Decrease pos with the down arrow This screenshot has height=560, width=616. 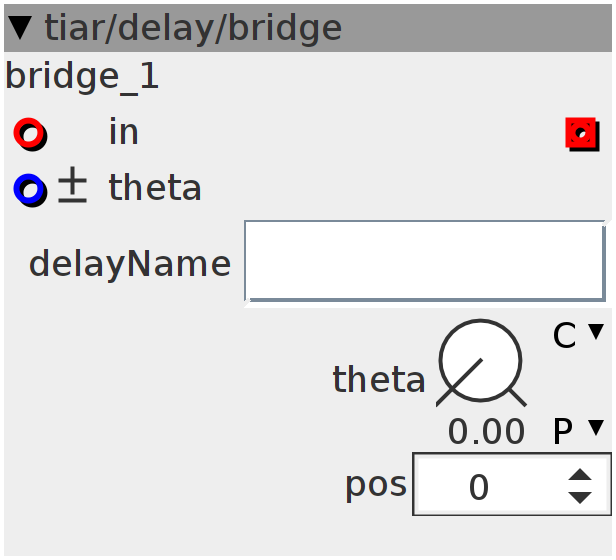tap(580, 498)
